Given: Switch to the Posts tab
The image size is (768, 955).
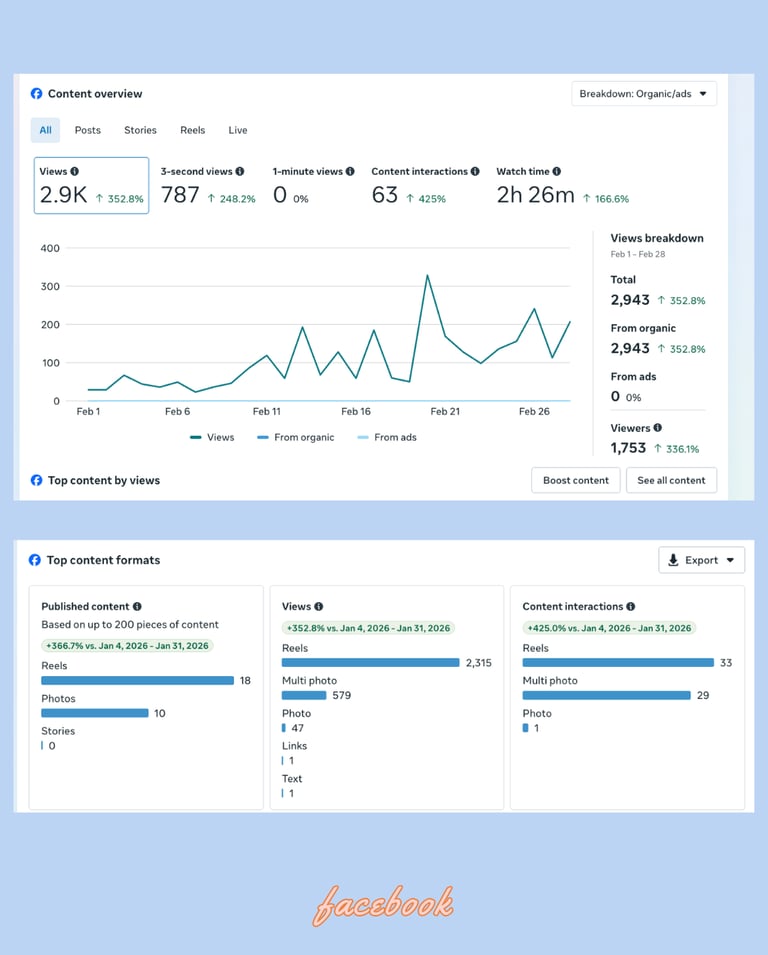Looking at the screenshot, I should tap(88, 130).
